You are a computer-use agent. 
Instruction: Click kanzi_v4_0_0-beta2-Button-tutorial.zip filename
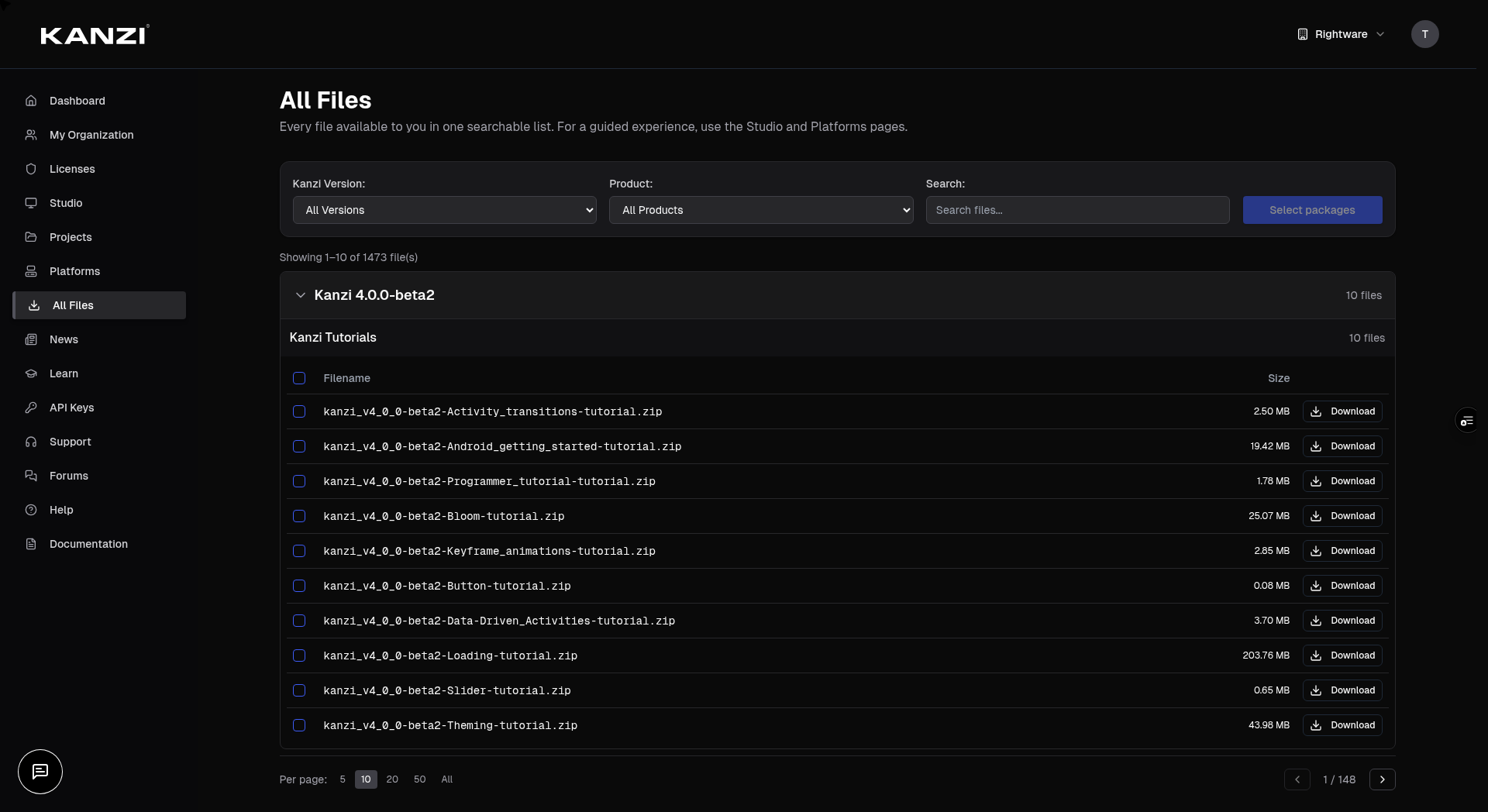point(447,586)
